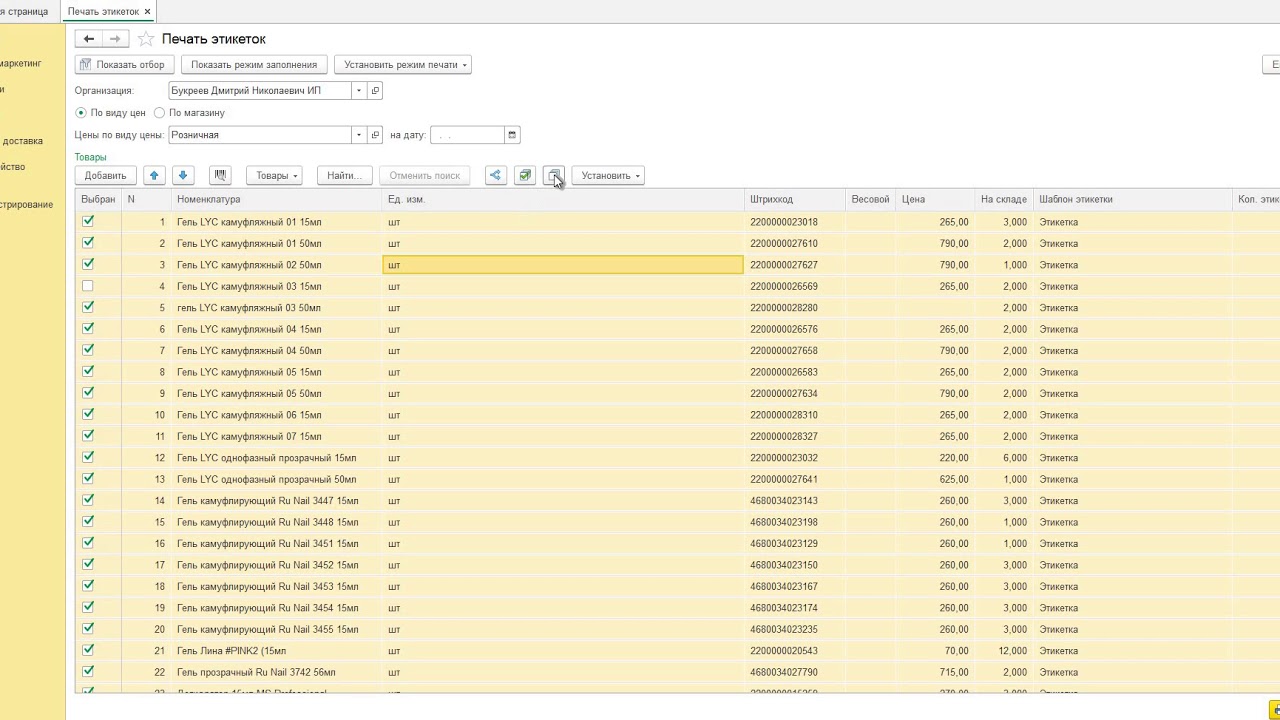The image size is (1280, 720).
Task: Uncheck row 1 Гель LYC камуфляжный 01 15мл
Action: click(x=88, y=221)
